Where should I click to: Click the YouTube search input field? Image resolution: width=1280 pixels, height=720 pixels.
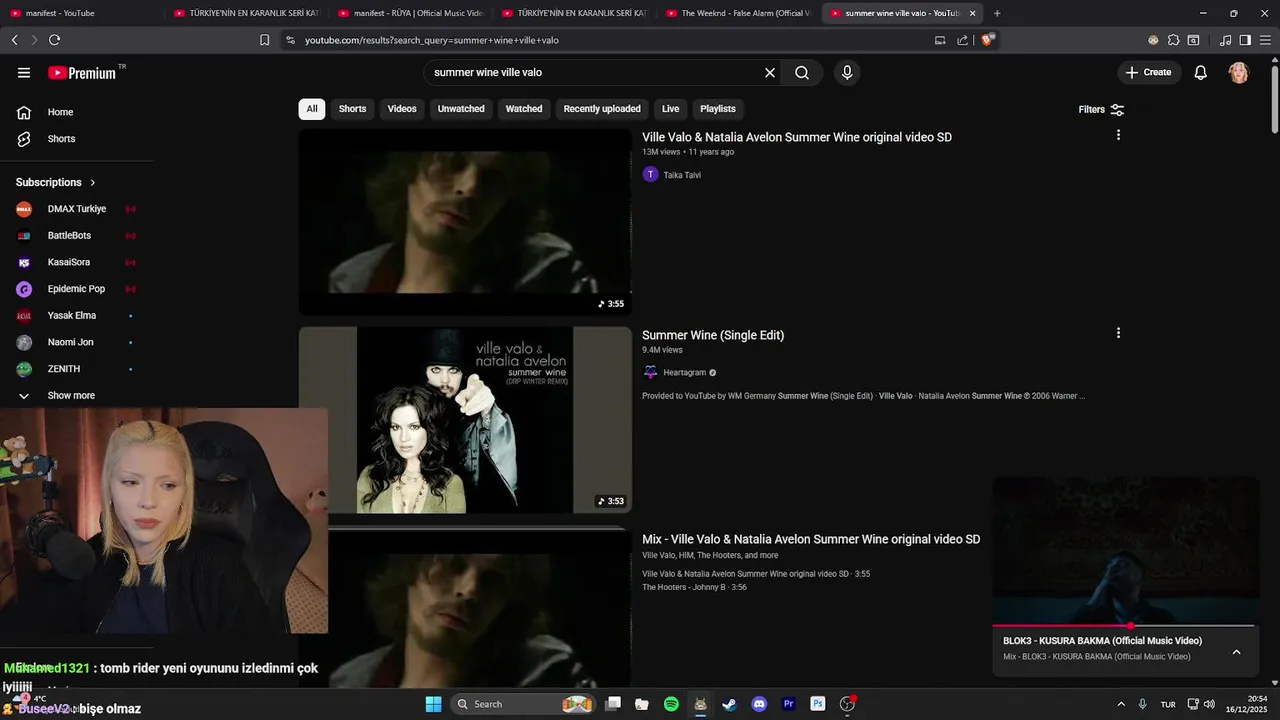pyautogui.click(x=595, y=72)
